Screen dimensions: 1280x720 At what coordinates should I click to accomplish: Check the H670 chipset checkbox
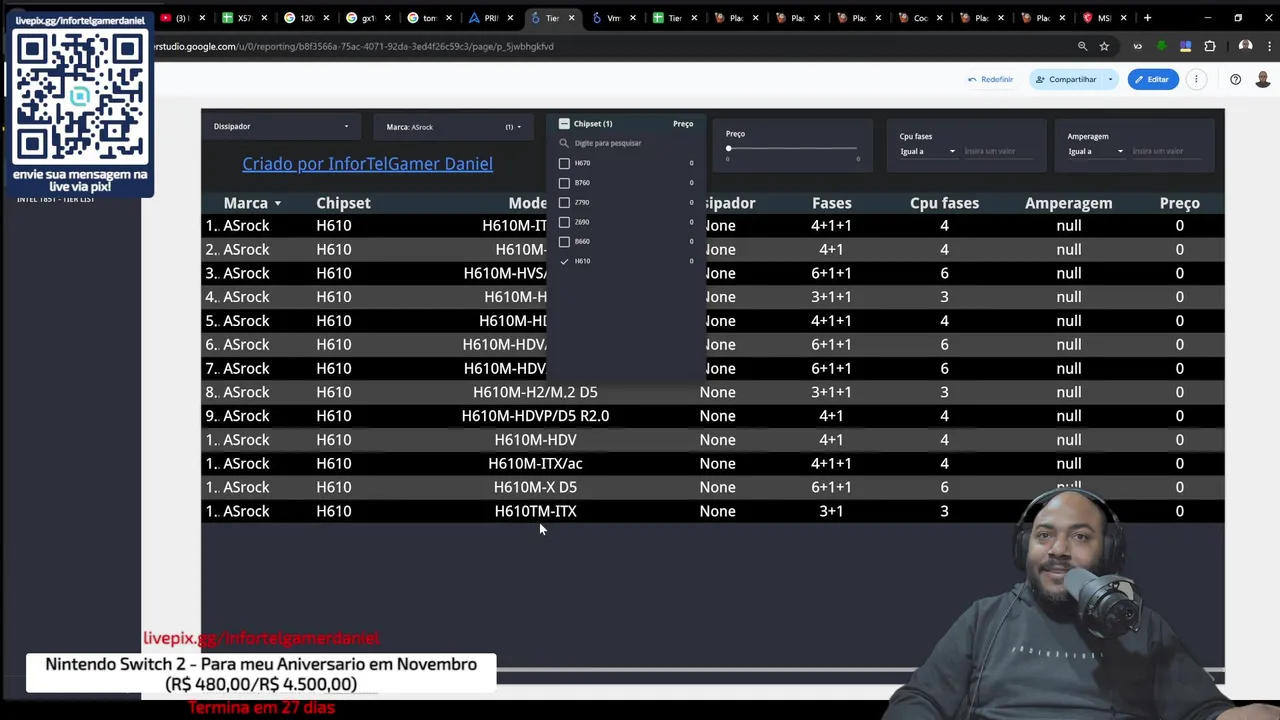[564, 163]
